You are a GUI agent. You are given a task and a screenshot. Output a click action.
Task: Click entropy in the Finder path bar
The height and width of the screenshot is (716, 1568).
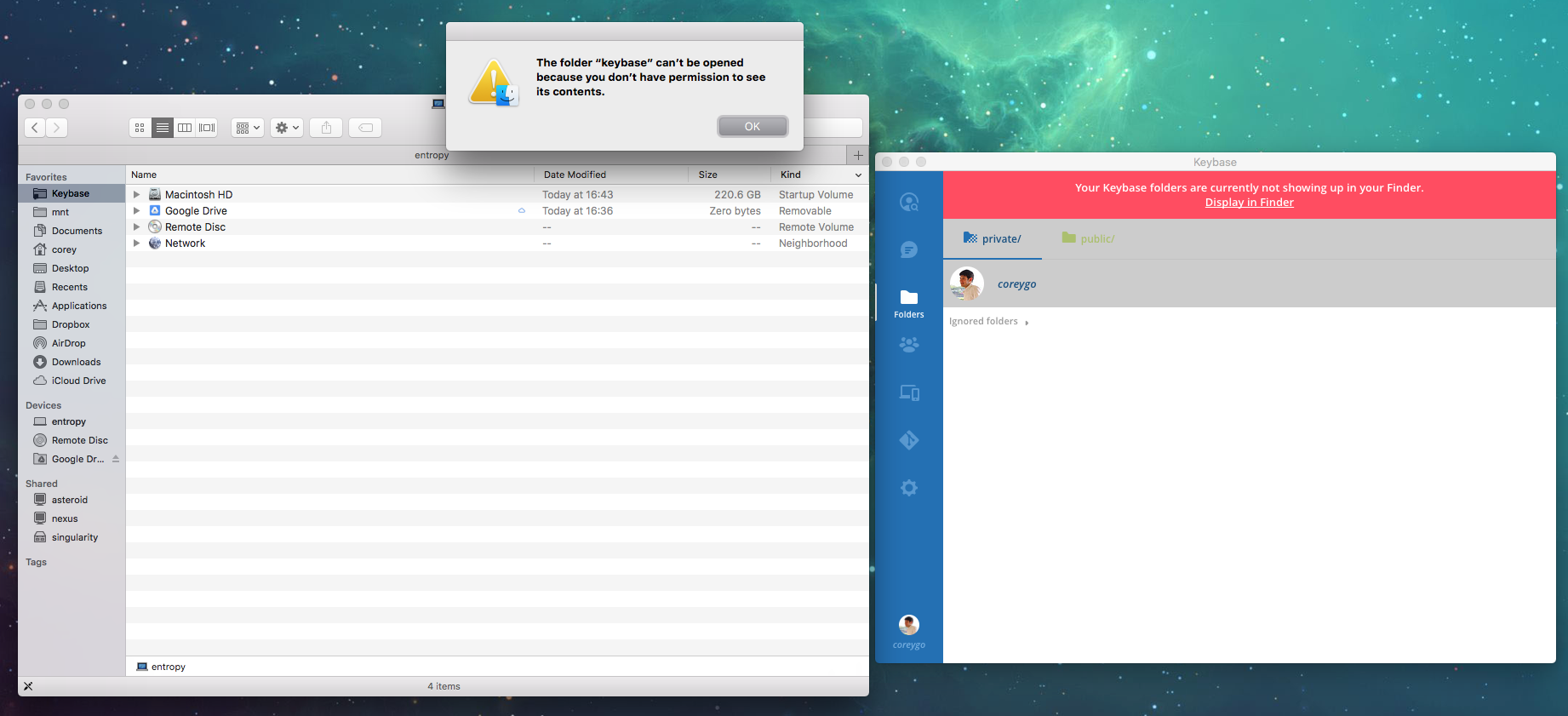click(x=161, y=667)
